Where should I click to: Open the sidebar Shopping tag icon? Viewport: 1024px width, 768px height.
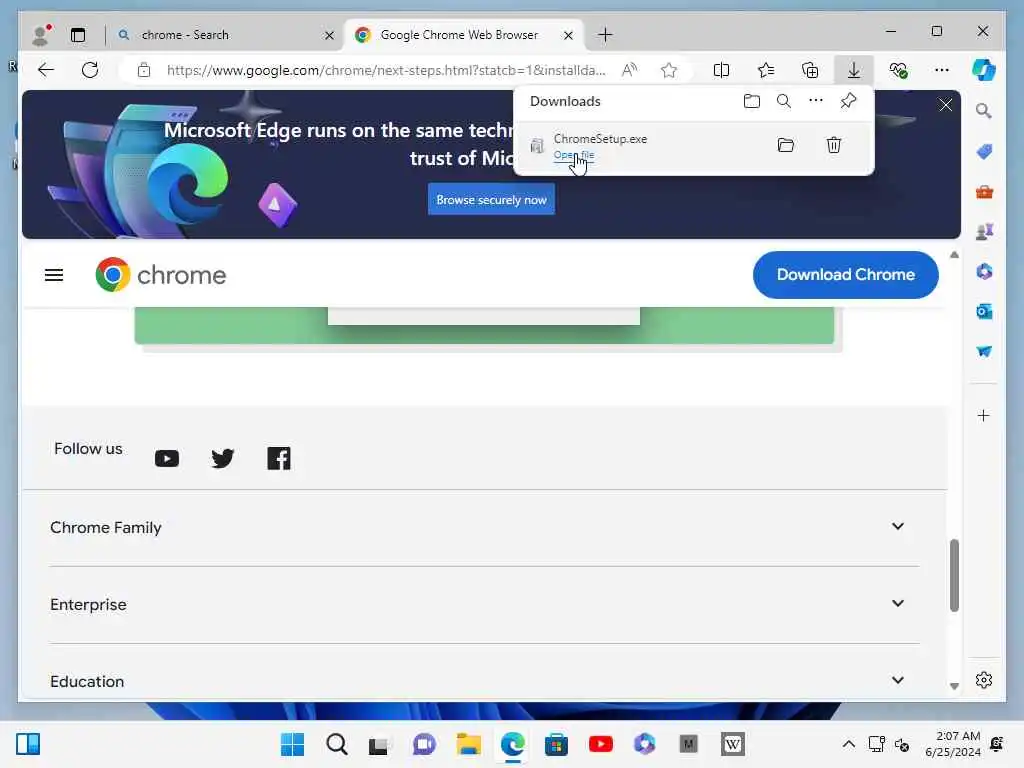tap(984, 152)
